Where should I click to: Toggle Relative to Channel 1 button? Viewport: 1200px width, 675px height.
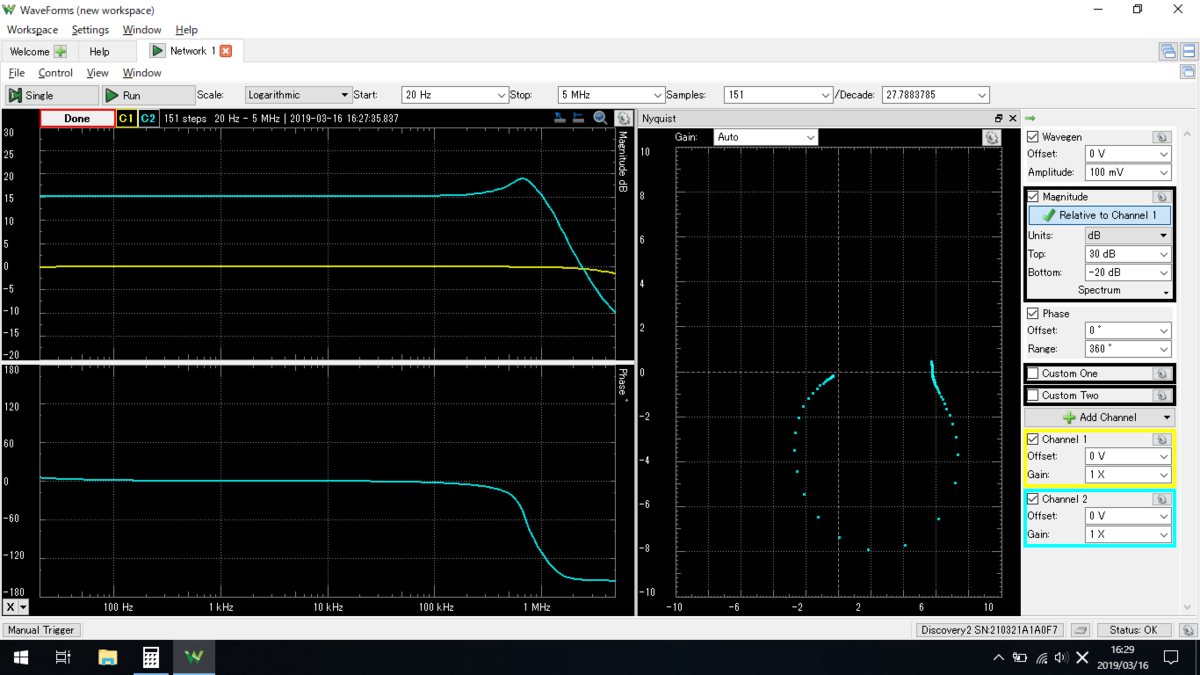[1099, 215]
